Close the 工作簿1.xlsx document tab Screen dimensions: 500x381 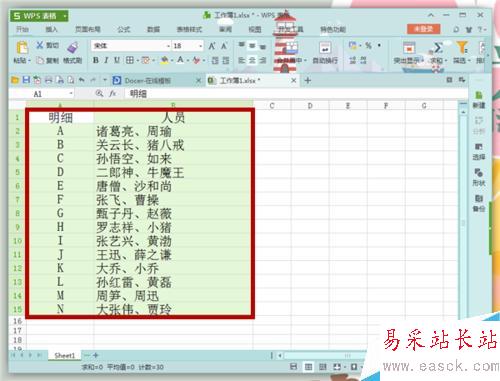293,80
